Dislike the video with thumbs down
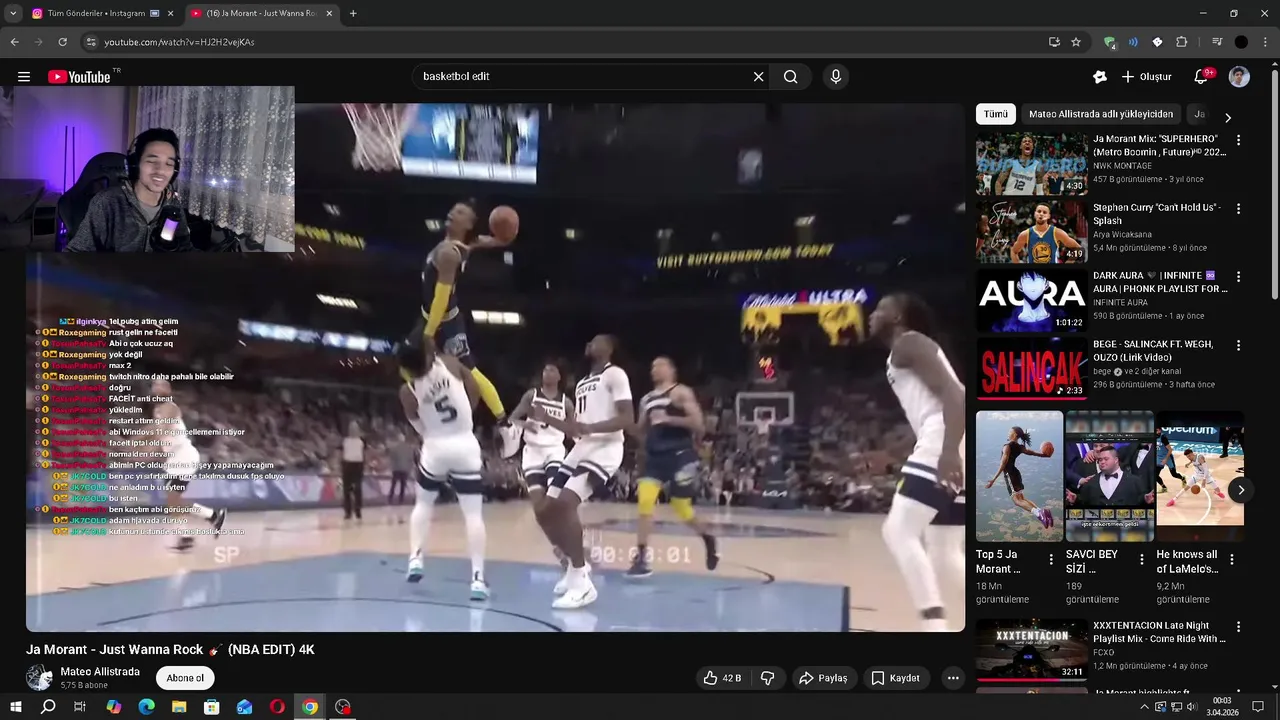The image size is (1280, 720). [x=767, y=678]
